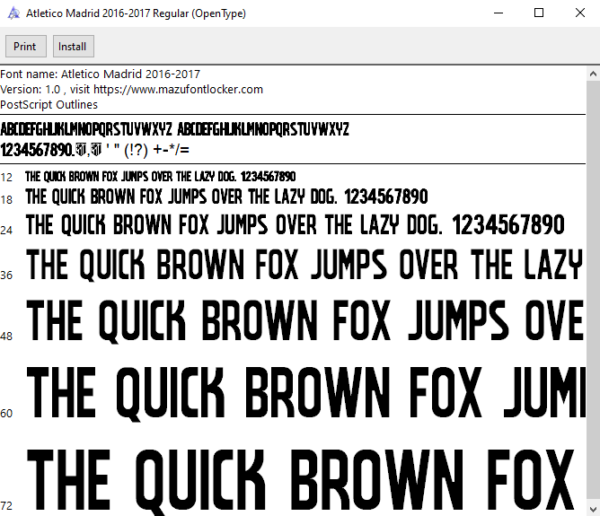Click the 'PostScript Outlines' text
The image size is (600, 516).
49,105
